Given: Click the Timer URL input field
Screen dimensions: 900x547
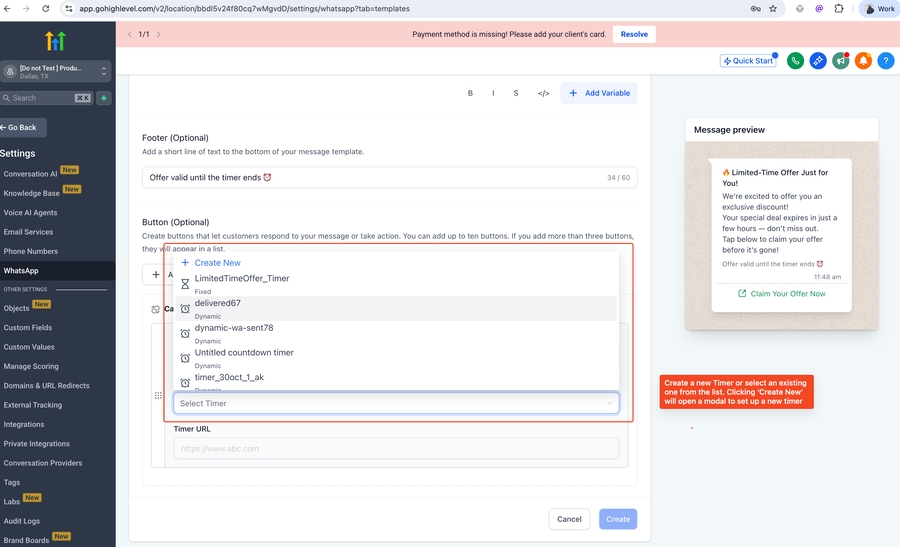Looking at the screenshot, I should [396, 449].
